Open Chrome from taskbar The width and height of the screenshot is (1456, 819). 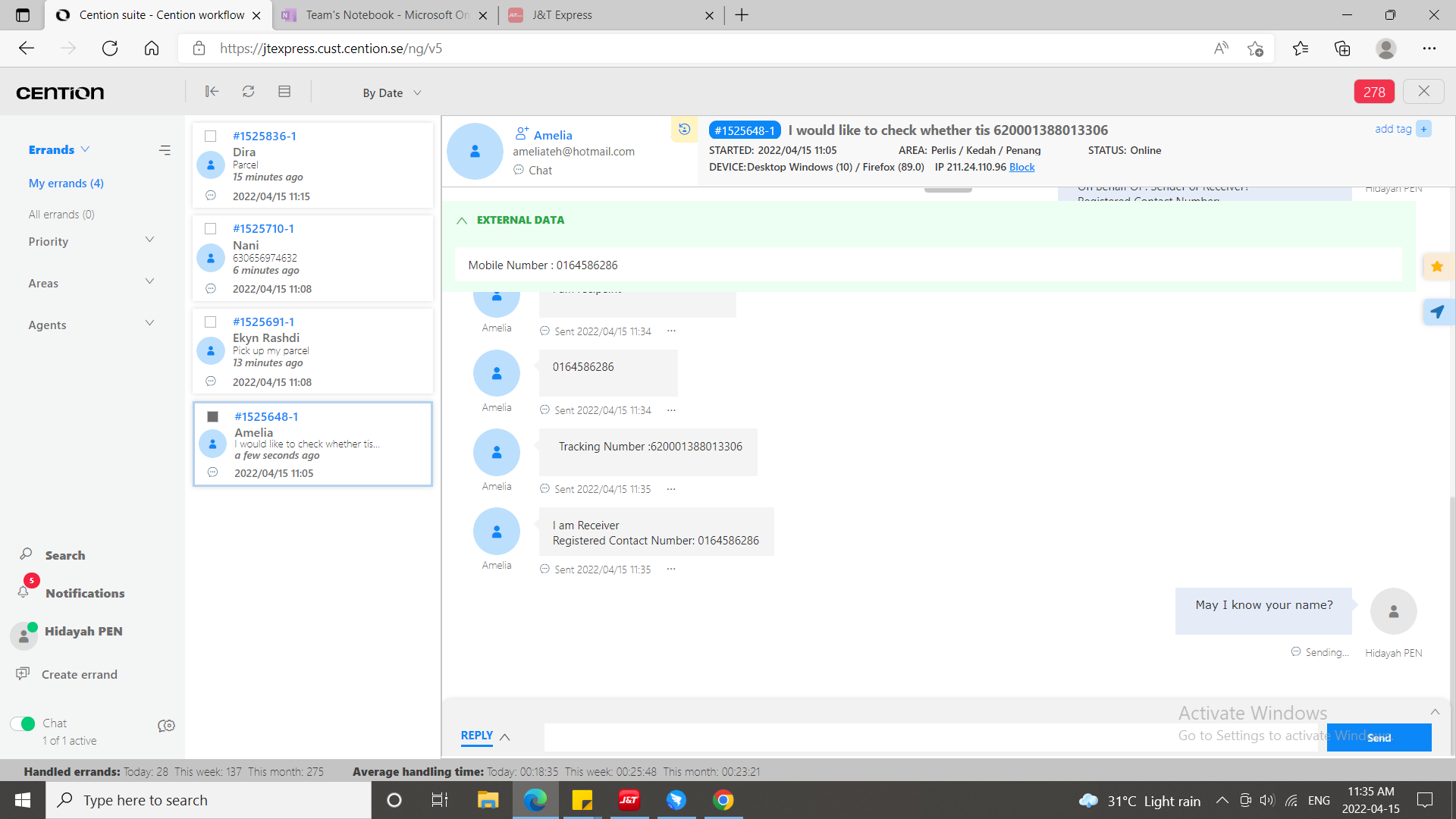[723, 800]
